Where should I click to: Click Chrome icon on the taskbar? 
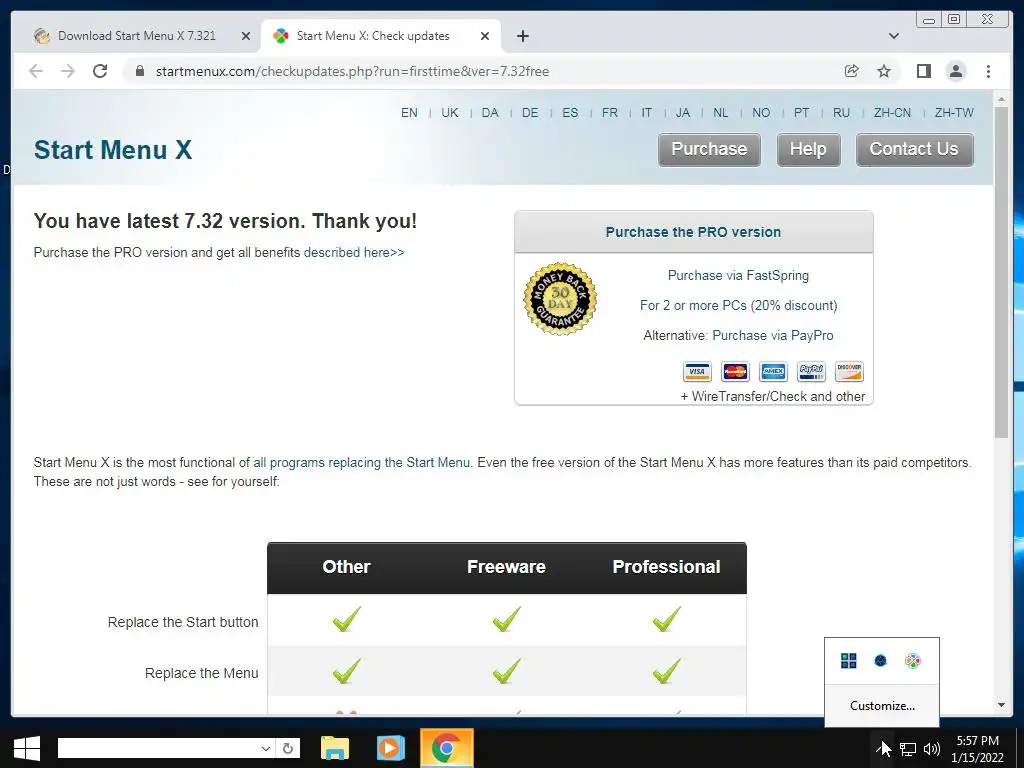447,748
